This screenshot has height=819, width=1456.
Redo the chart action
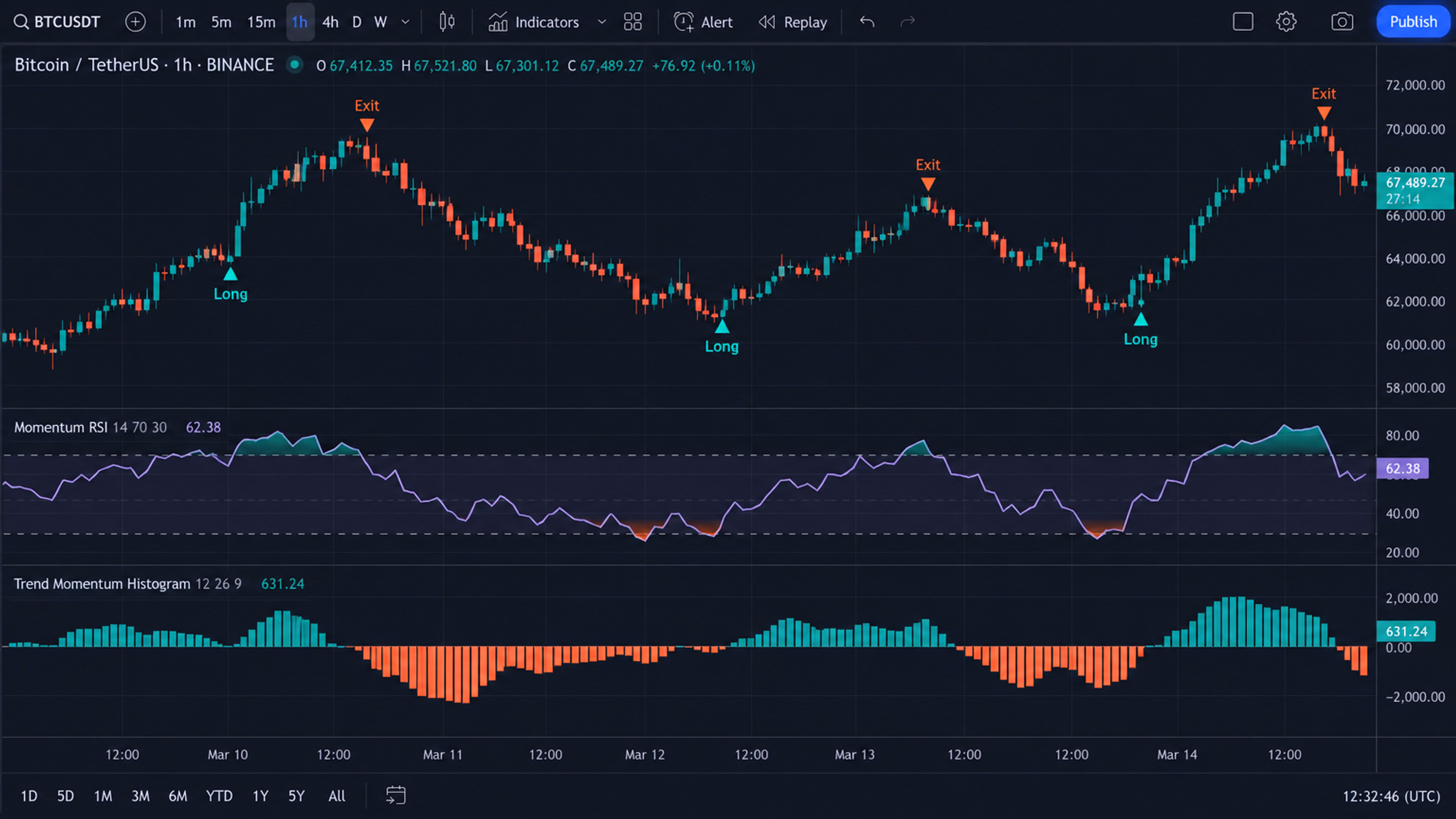tap(908, 22)
